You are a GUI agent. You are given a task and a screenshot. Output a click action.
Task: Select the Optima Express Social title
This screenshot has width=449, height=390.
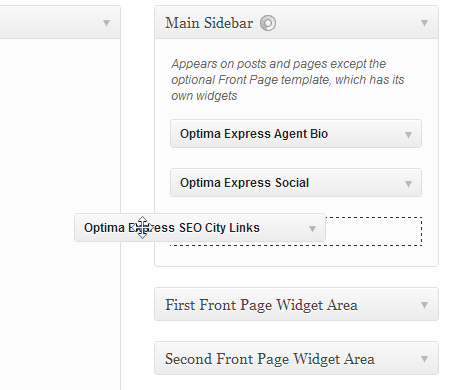click(244, 183)
